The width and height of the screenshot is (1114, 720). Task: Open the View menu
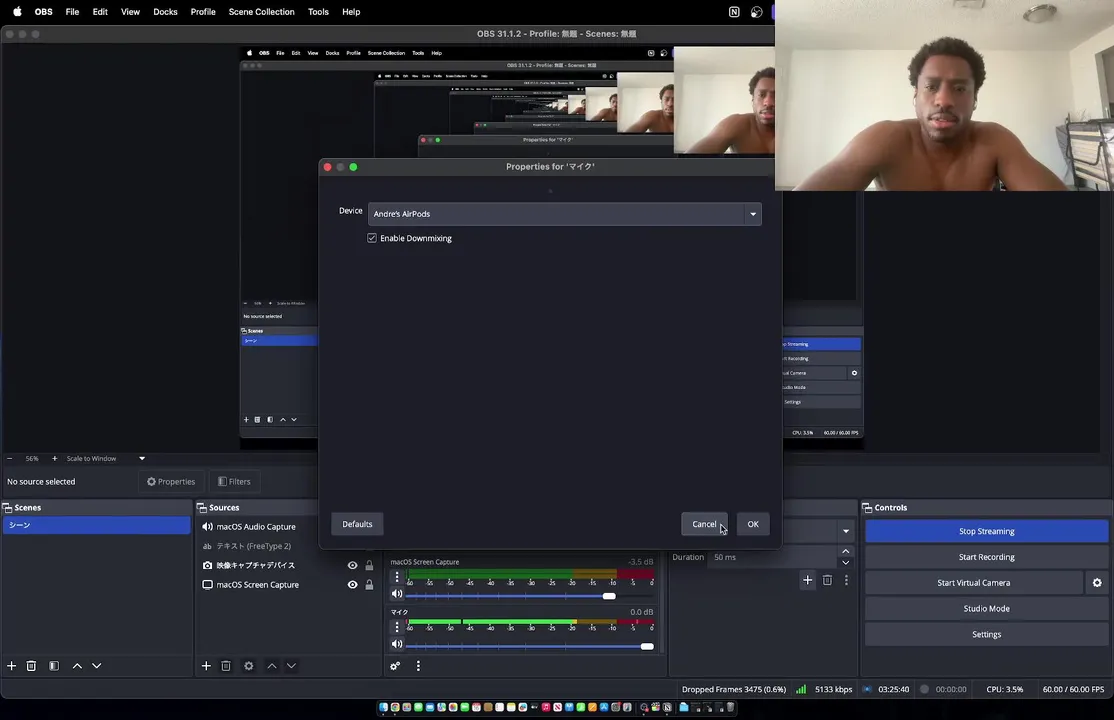(130, 12)
